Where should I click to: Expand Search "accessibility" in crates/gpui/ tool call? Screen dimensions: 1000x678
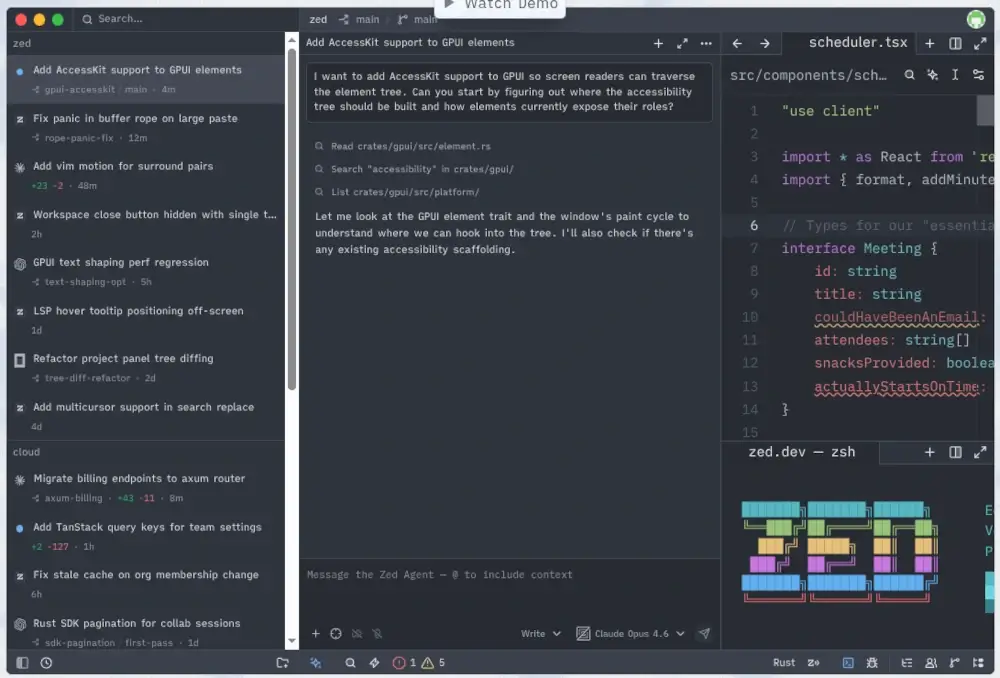415,170
